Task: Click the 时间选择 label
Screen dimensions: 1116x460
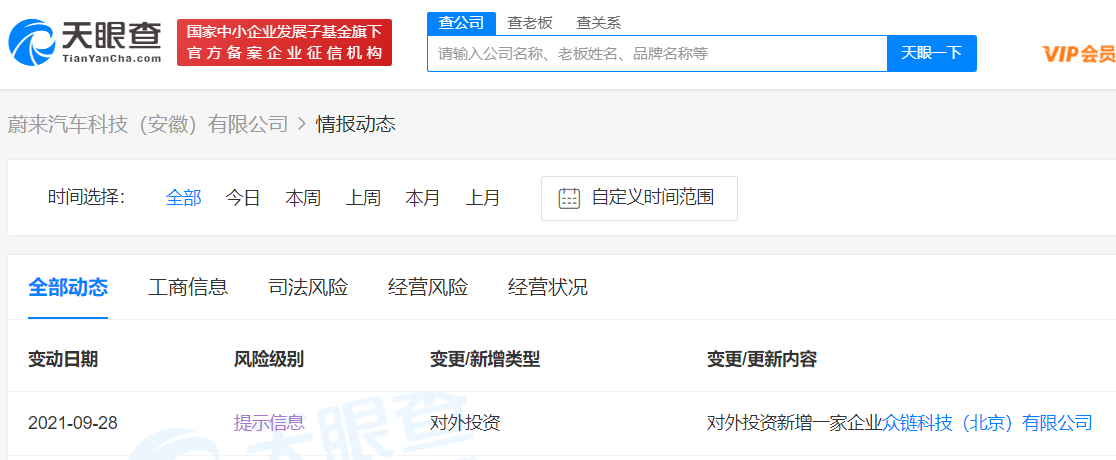Action: [87, 197]
